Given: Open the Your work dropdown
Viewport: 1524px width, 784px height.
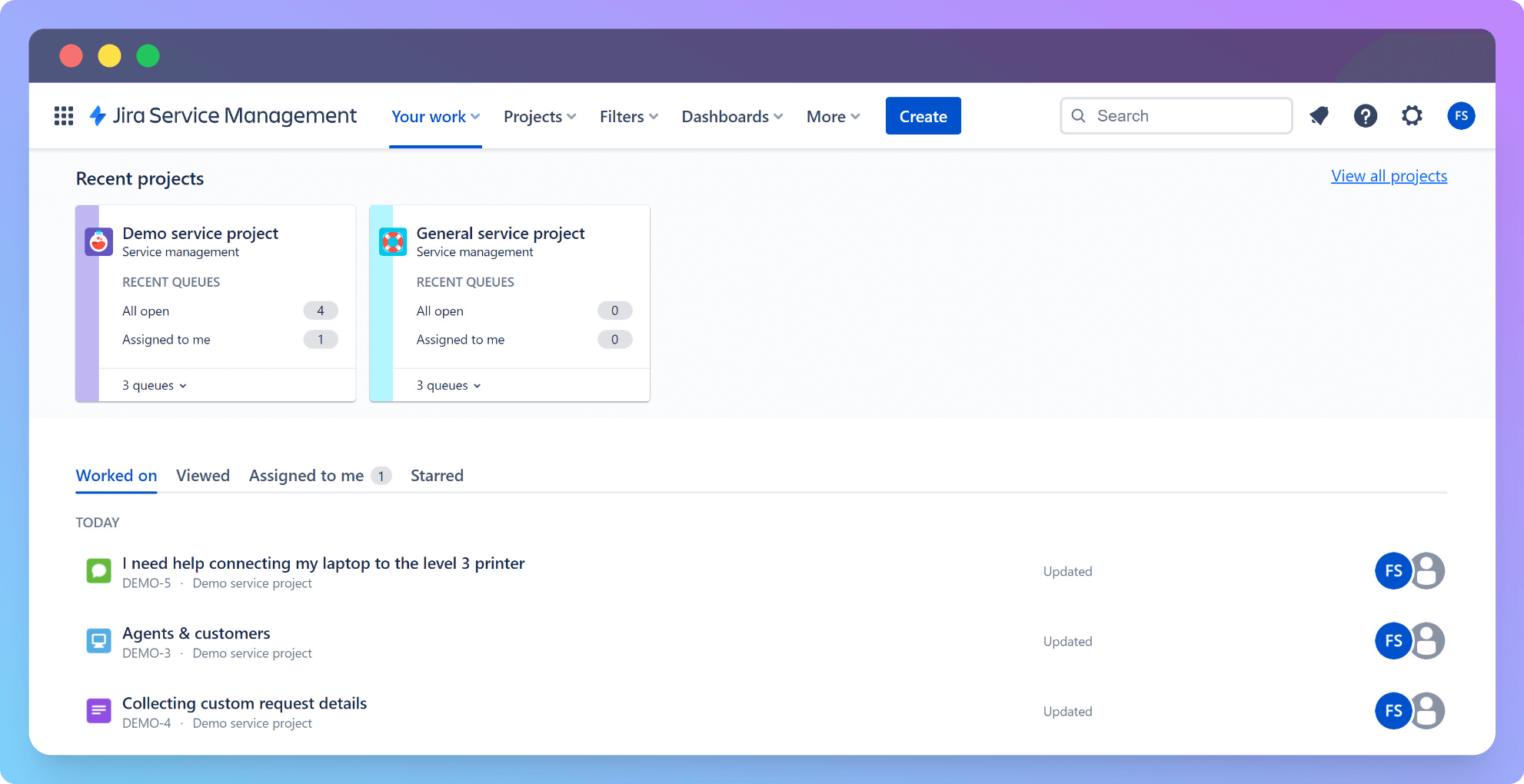Looking at the screenshot, I should pos(435,117).
